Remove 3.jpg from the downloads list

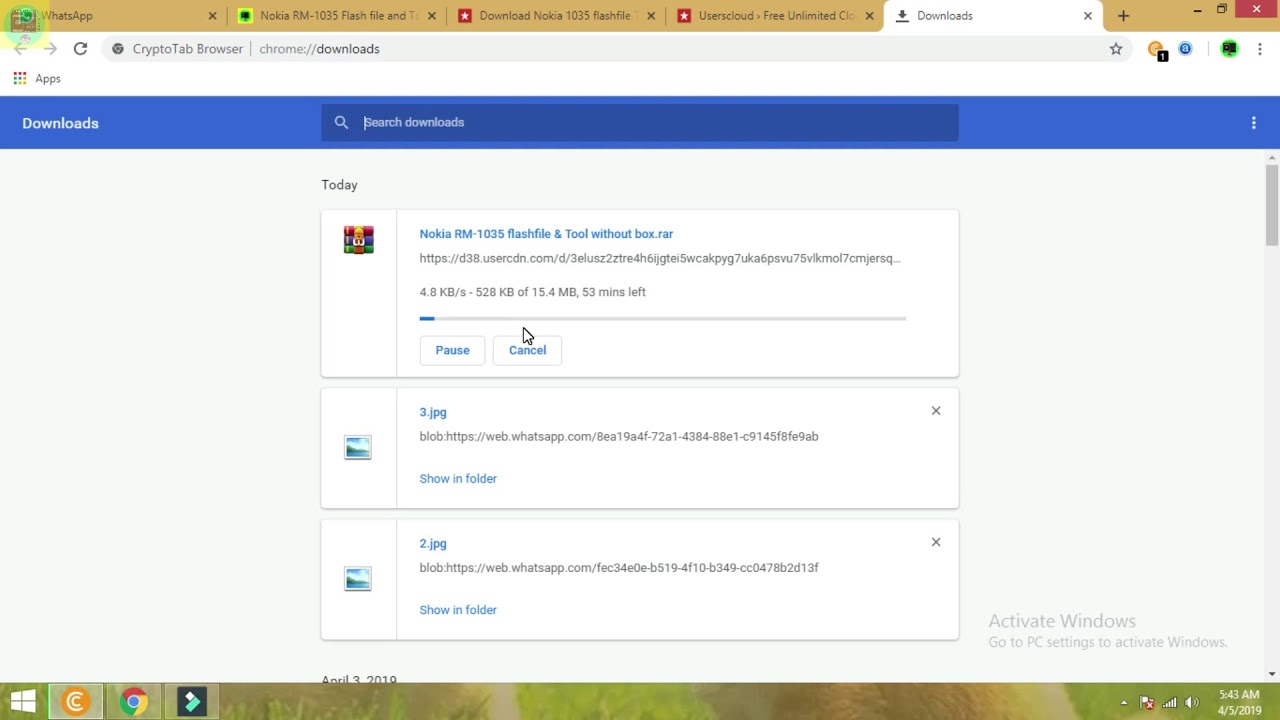[936, 411]
